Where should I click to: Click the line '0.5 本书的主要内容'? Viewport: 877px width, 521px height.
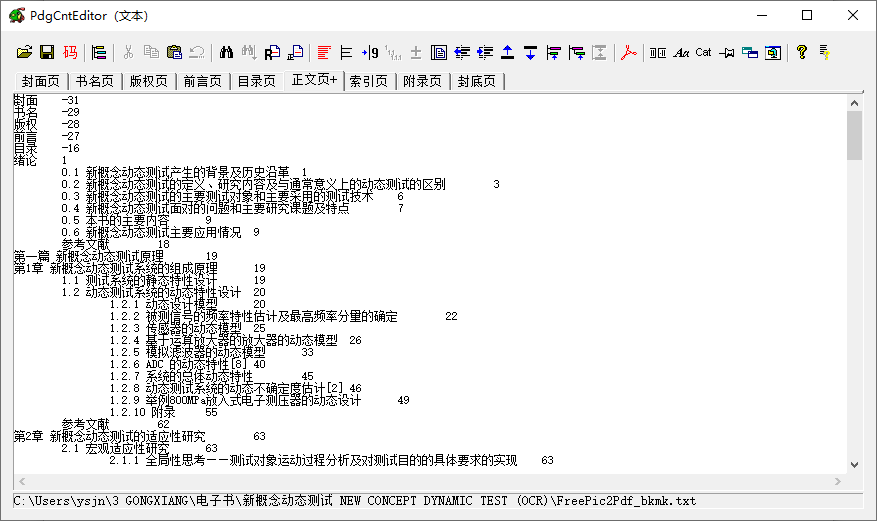coord(136,221)
